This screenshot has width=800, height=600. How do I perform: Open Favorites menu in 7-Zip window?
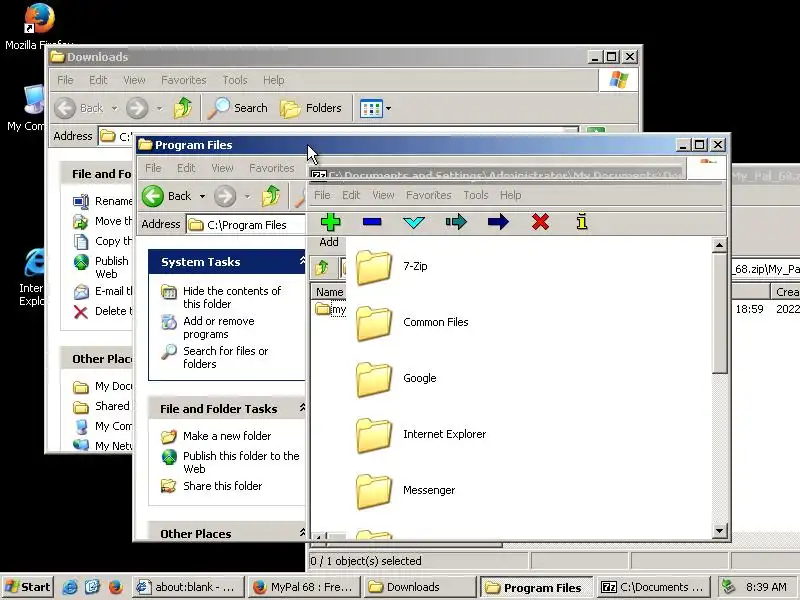coord(429,195)
